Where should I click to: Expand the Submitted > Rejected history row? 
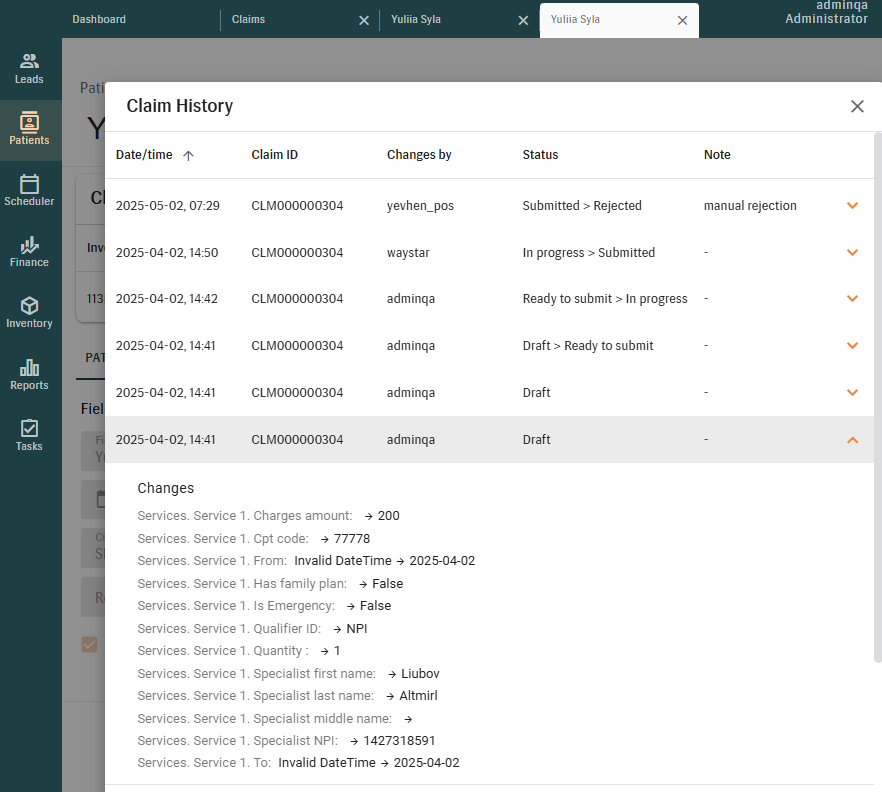click(852, 206)
